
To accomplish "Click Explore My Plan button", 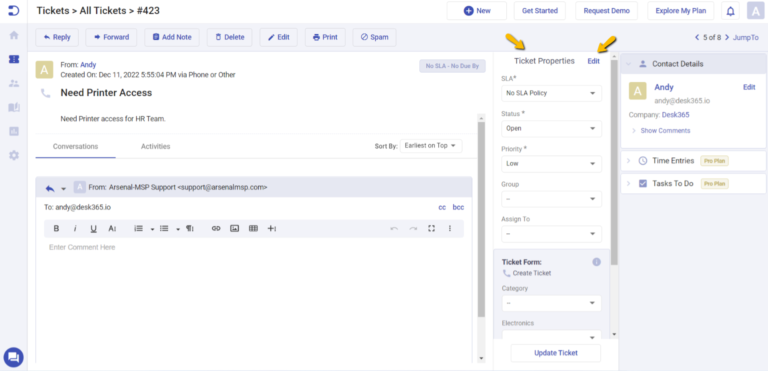I will [681, 11].
